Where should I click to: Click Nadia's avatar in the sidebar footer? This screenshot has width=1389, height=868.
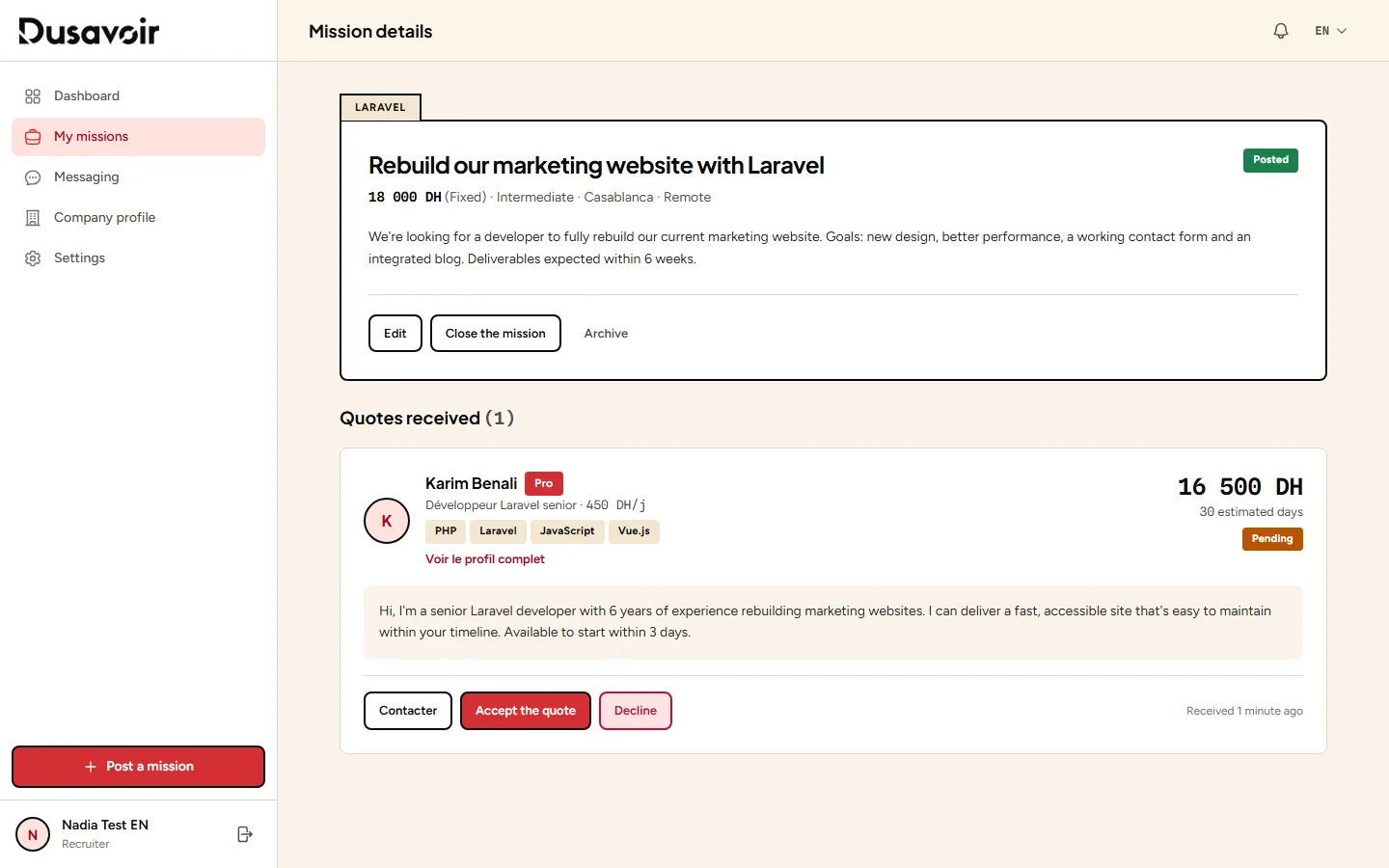click(x=33, y=834)
